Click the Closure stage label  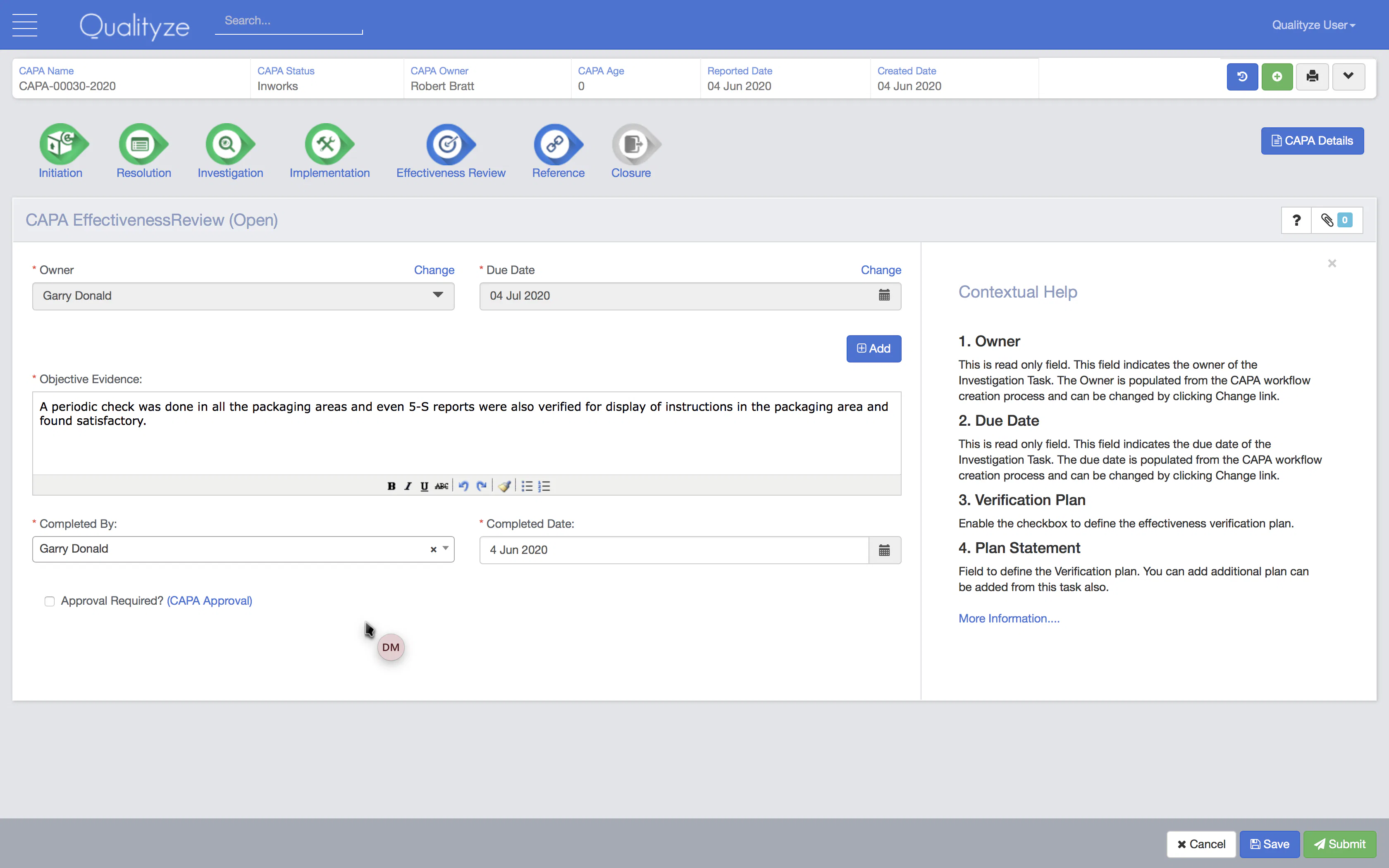(631, 173)
